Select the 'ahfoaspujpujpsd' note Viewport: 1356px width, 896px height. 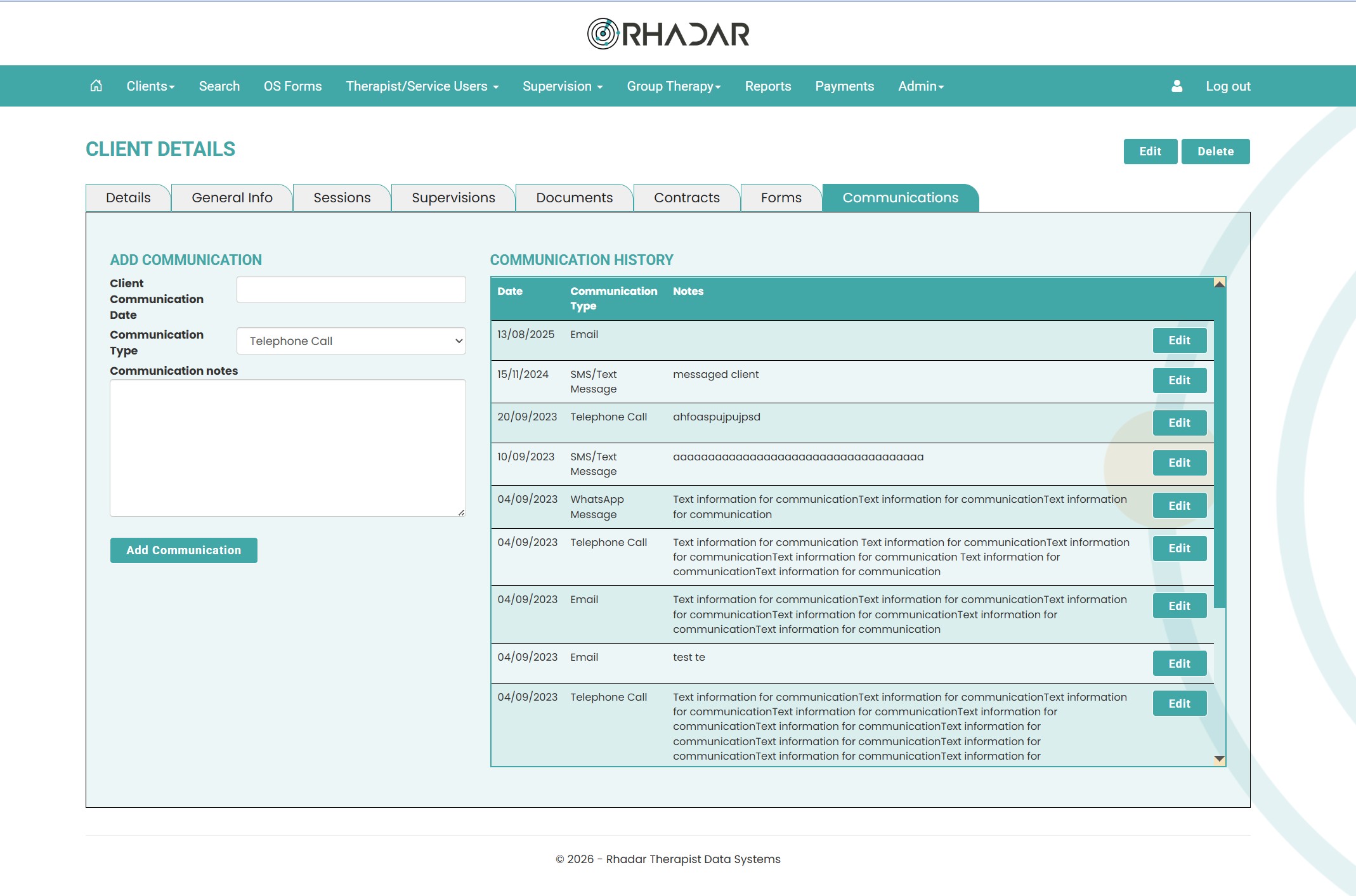pyautogui.click(x=717, y=417)
